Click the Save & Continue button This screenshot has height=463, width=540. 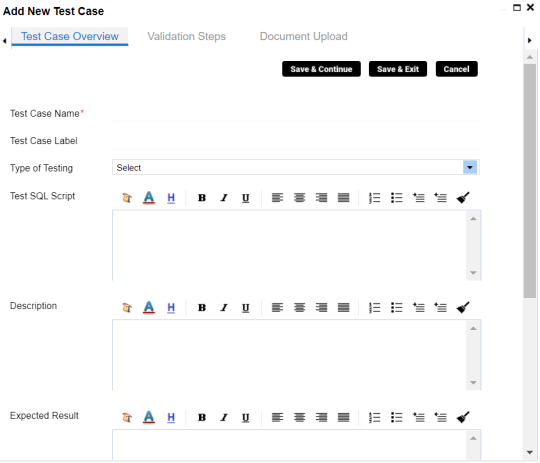321,69
